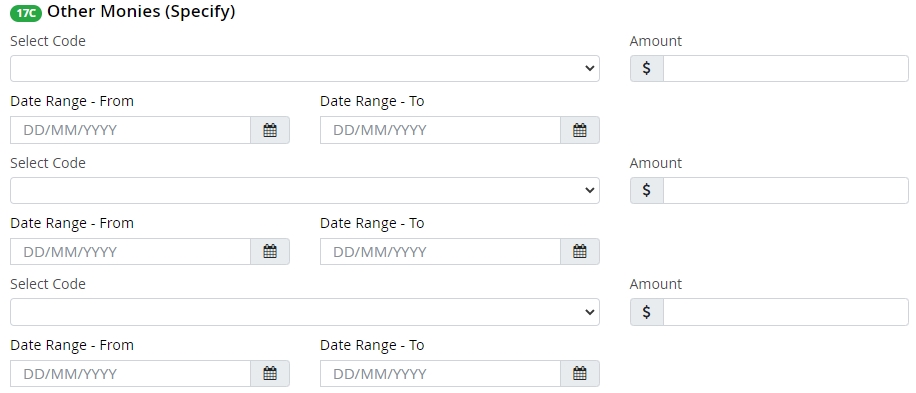
Task: Focus the first Amount input field
Action: click(x=786, y=68)
